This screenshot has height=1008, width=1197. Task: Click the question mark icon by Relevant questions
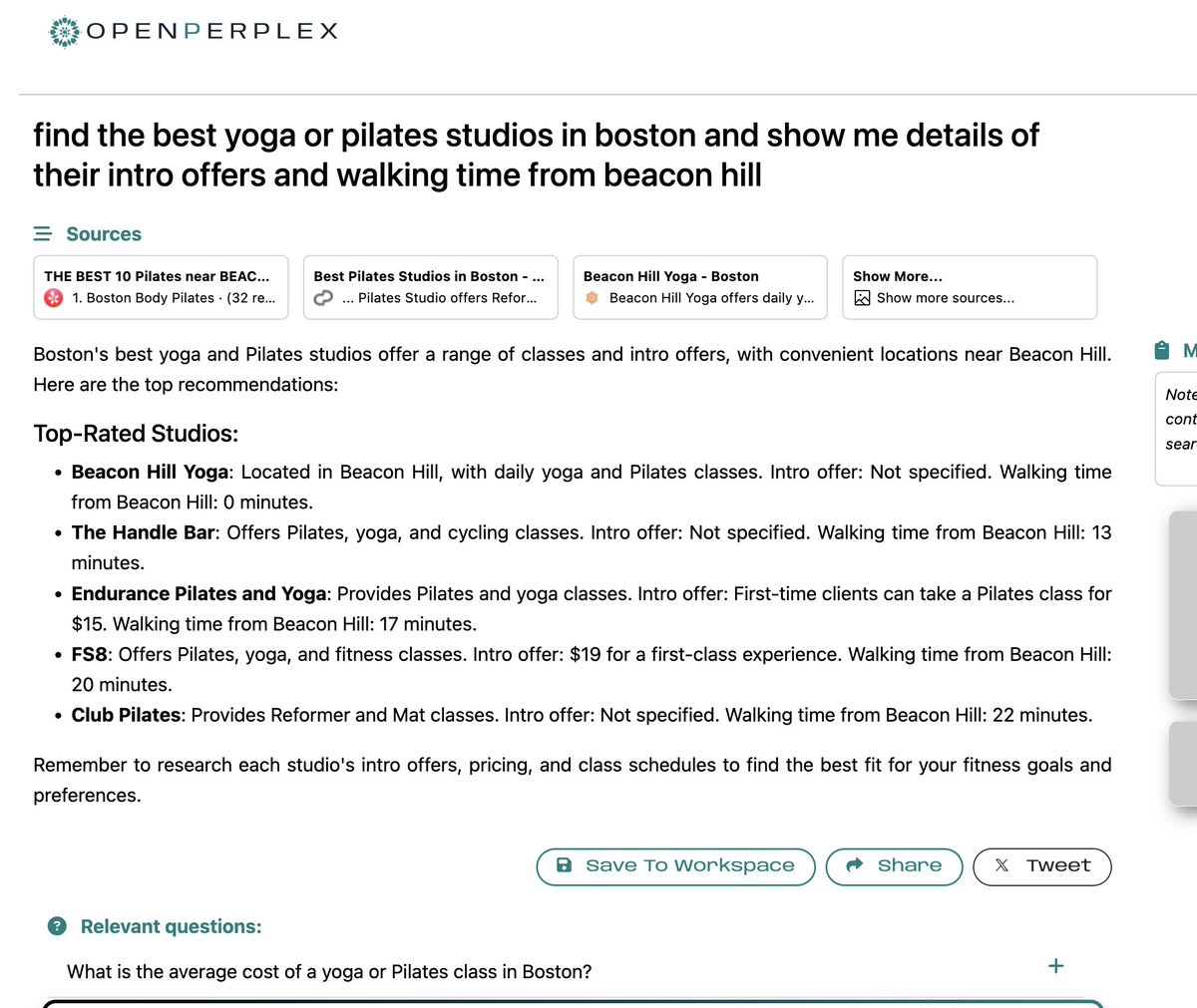tap(57, 926)
